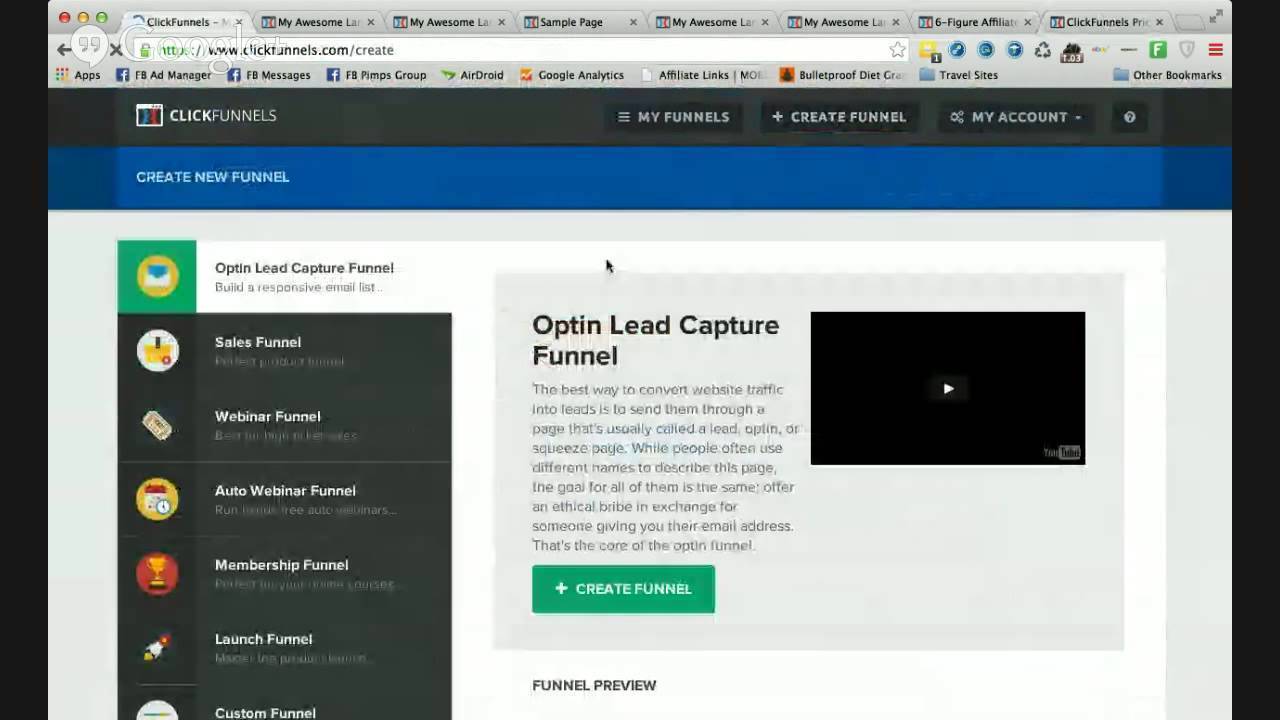Switch to the ClickFunnels Pricing tab
The height and width of the screenshot is (720, 1280).
[x=1105, y=22]
